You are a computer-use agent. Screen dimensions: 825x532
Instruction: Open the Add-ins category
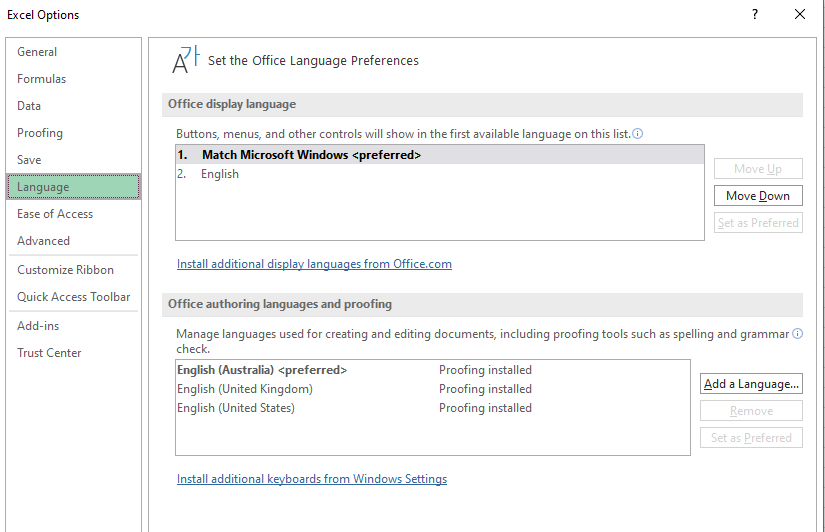[73, 326]
